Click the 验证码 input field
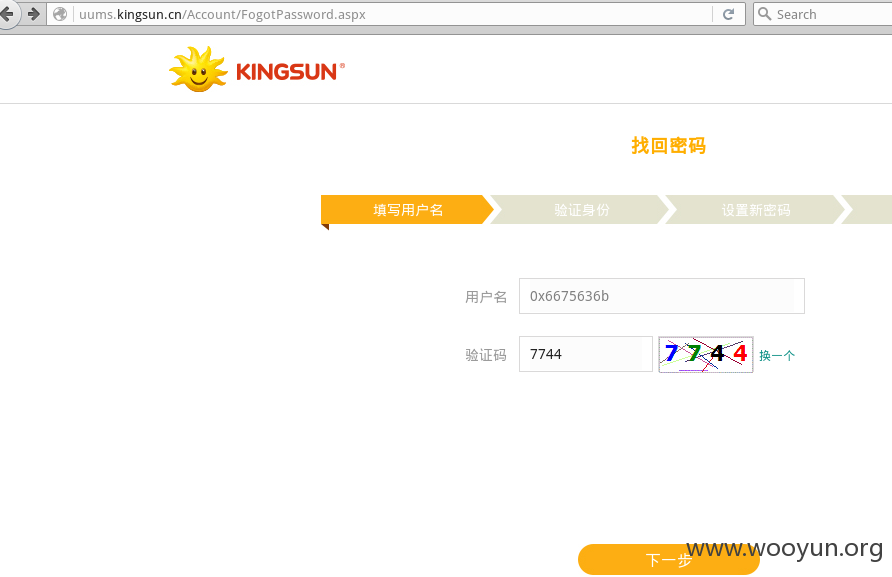The image size is (892, 577). click(x=585, y=354)
